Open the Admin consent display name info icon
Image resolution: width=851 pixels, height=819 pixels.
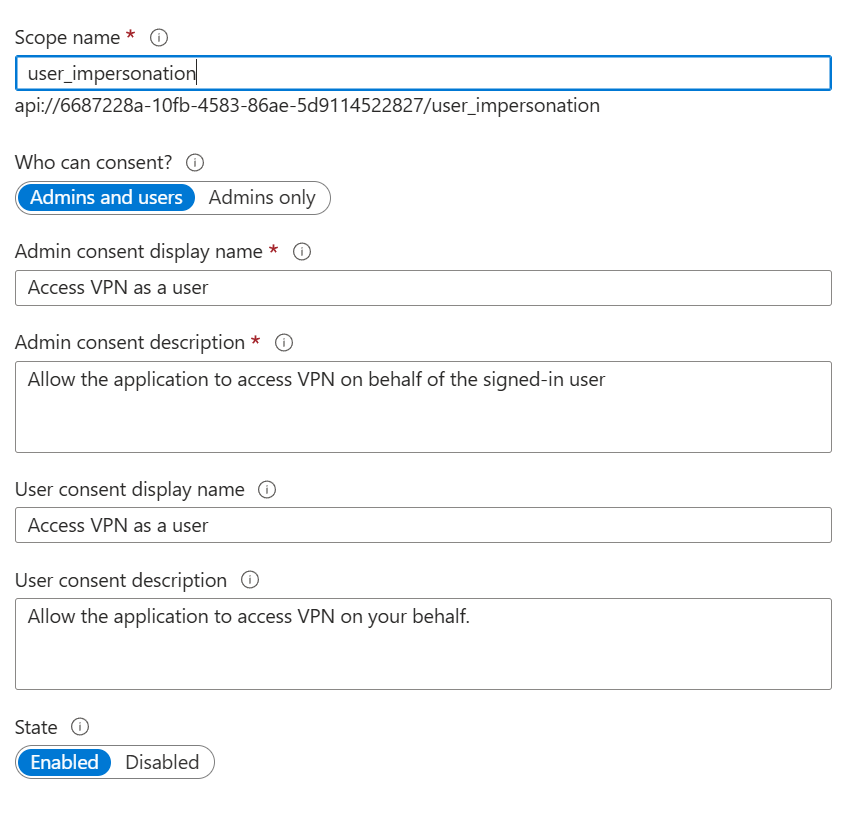tap(302, 252)
